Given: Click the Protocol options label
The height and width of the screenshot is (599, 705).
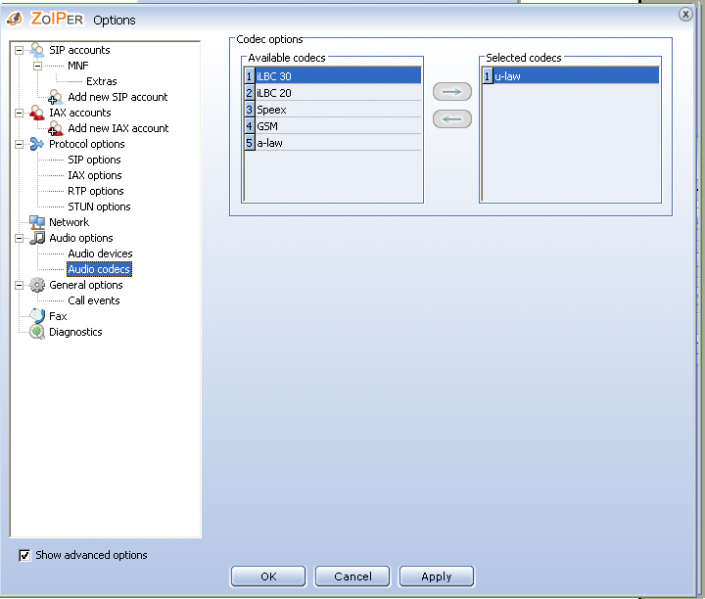Looking at the screenshot, I should point(86,144).
